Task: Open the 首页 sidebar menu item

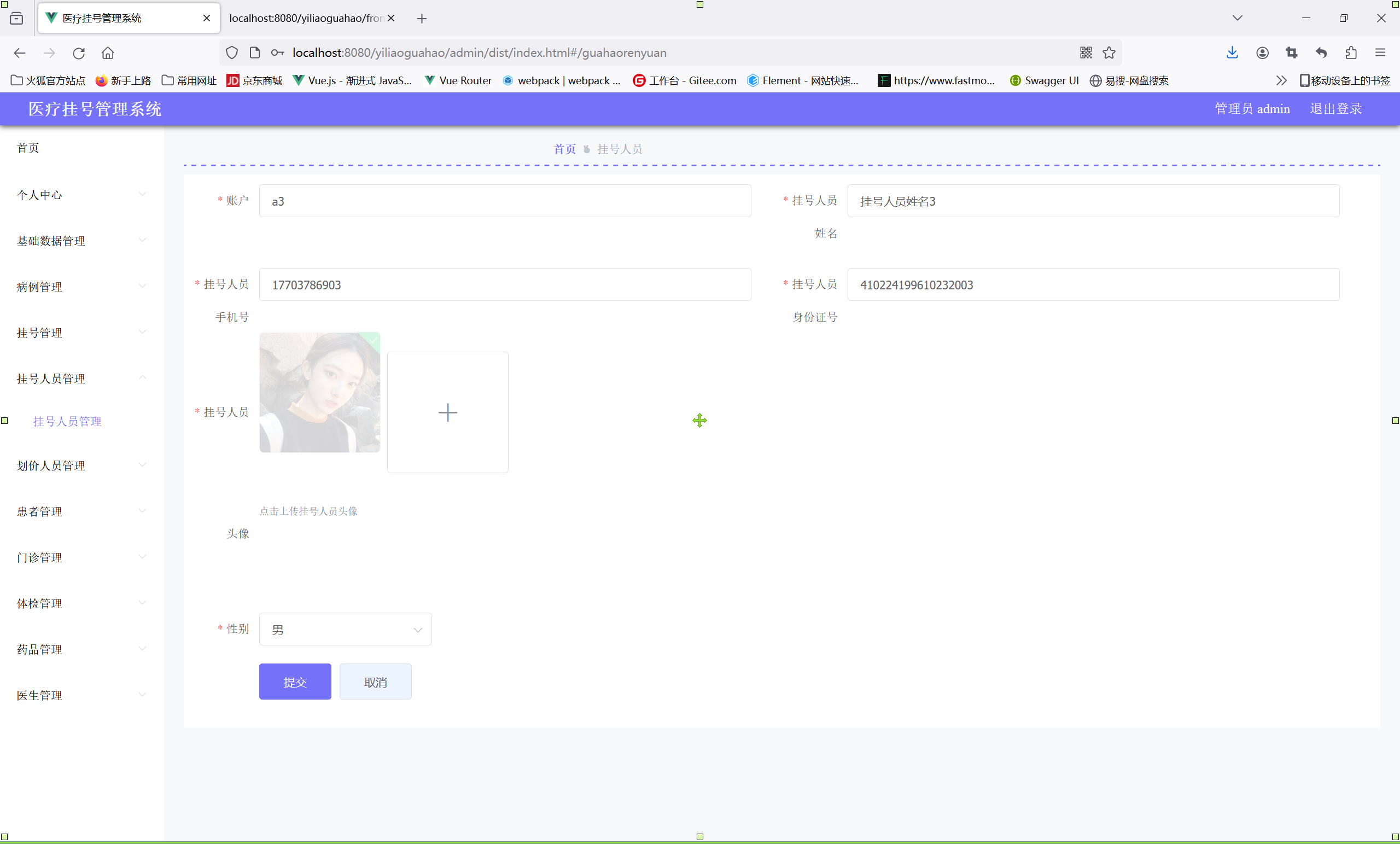Action: [x=28, y=148]
